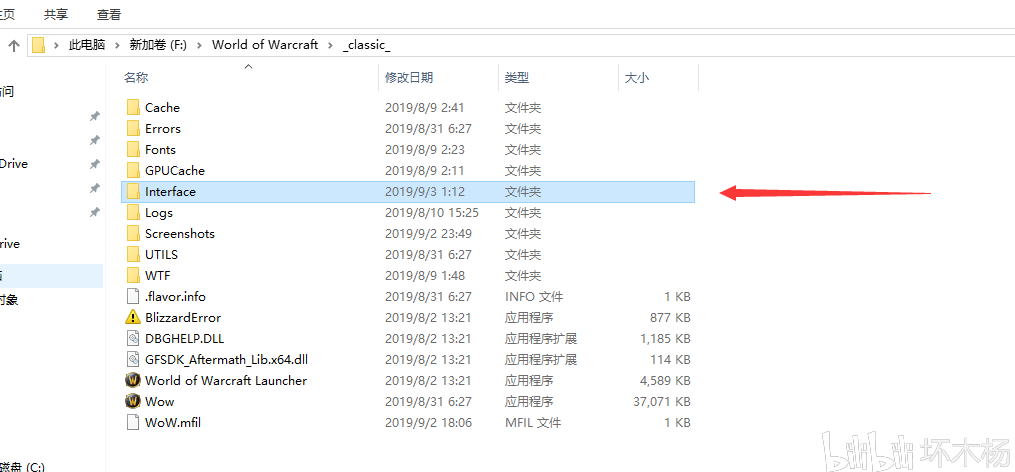The image size is (1015, 472).
Task: Select the Cache folder name
Action: [162, 107]
